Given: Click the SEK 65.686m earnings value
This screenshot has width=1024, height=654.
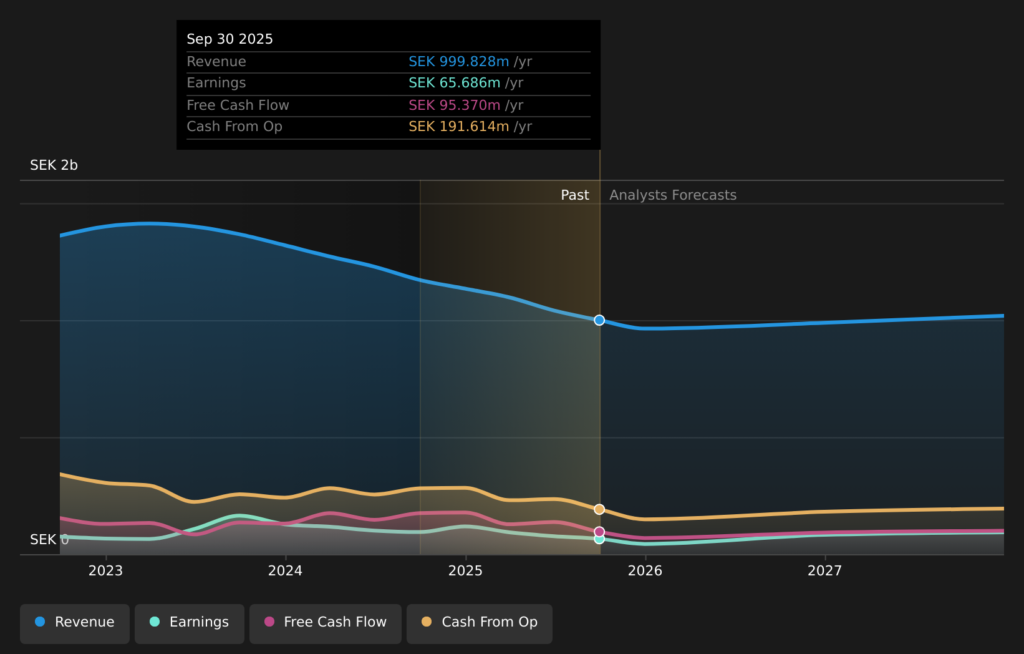Looking at the screenshot, I should (x=454, y=83).
